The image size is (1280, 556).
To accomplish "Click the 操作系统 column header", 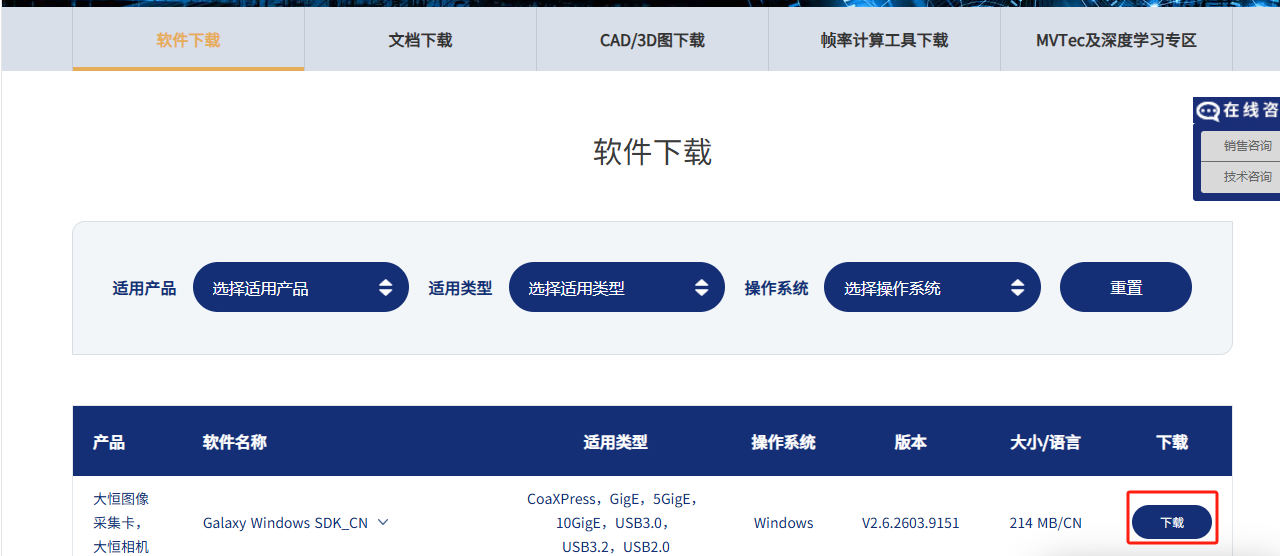I will 784,442.
